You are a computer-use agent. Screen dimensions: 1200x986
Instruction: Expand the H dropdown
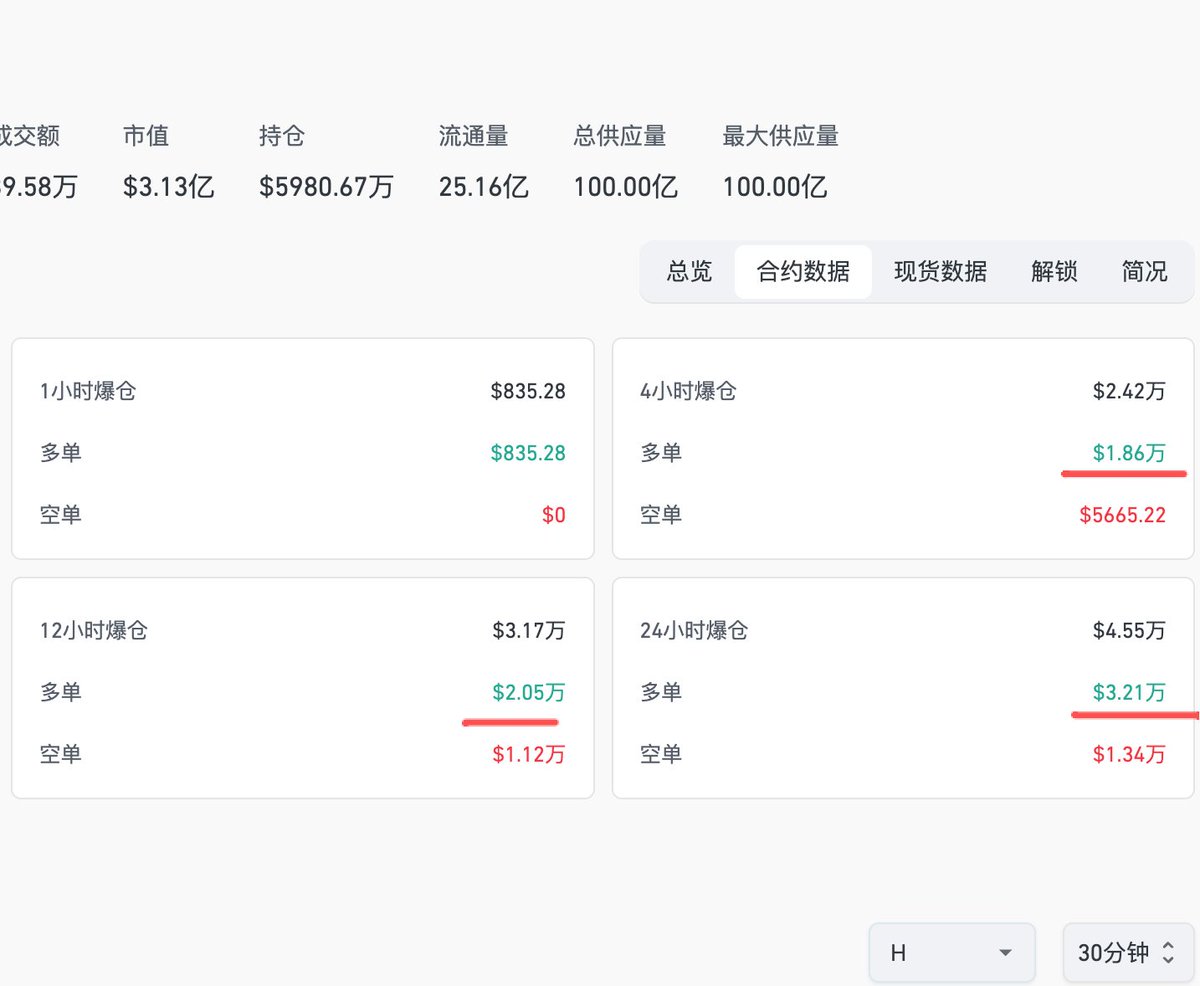click(951, 953)
